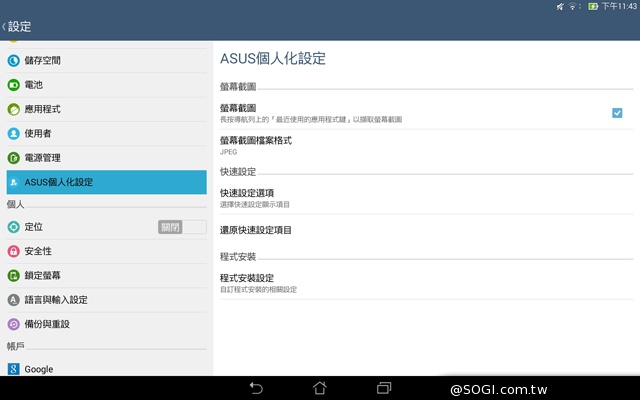This screenshot has height=400, width=640.
Task: Tap the 自訂程式安裝的相關設定 description text
Action: click(x=258, y=290)
